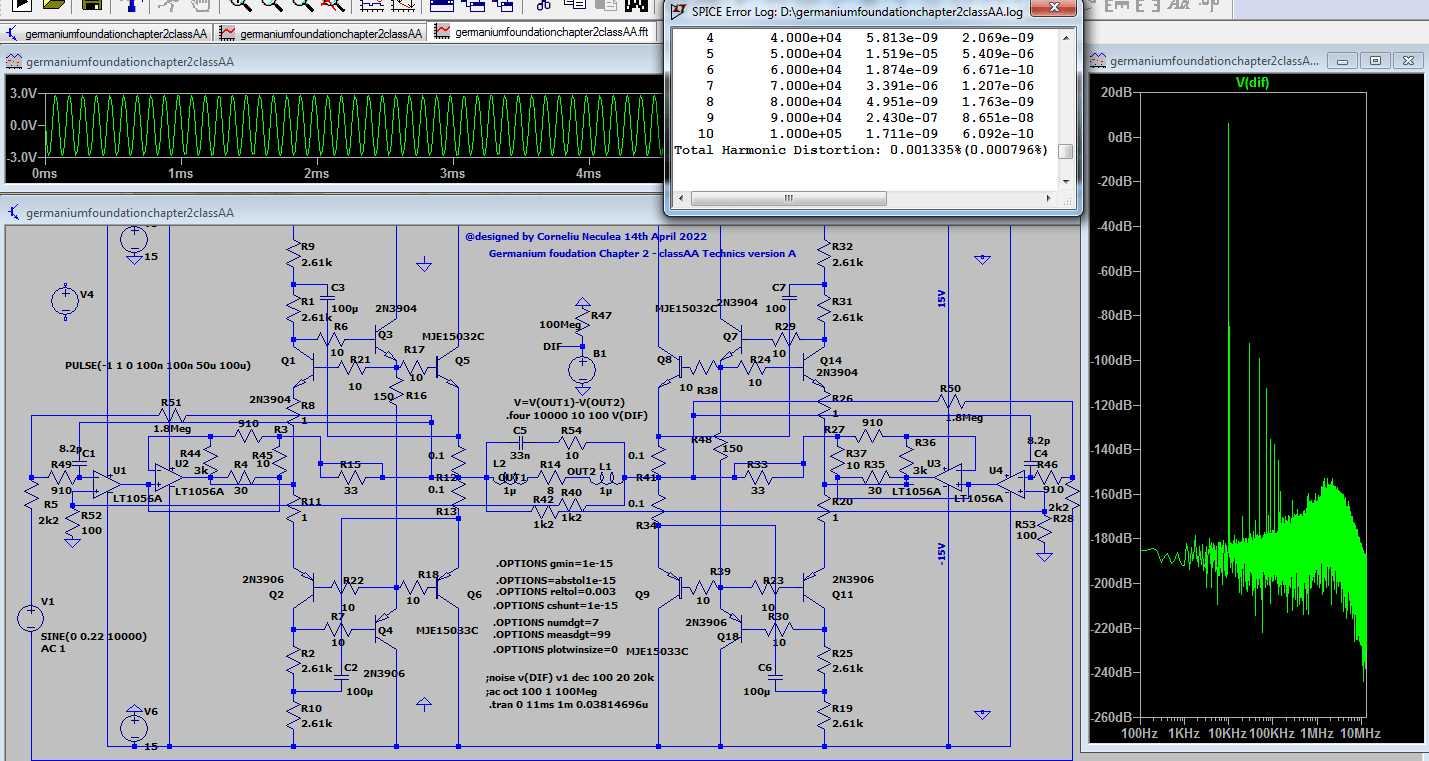Click Germanium foudation Chapter 2 title text
Viewport: 1429px width, 761px height.
(642, 253)
